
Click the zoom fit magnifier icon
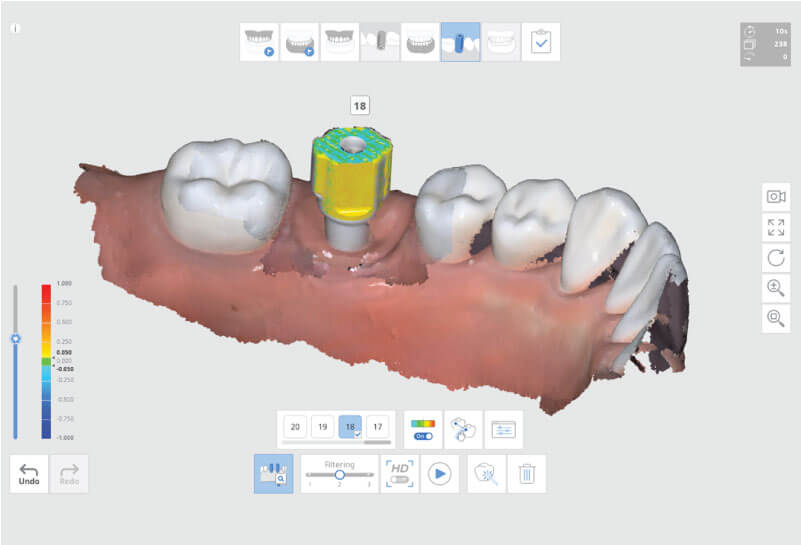[776, 318]
